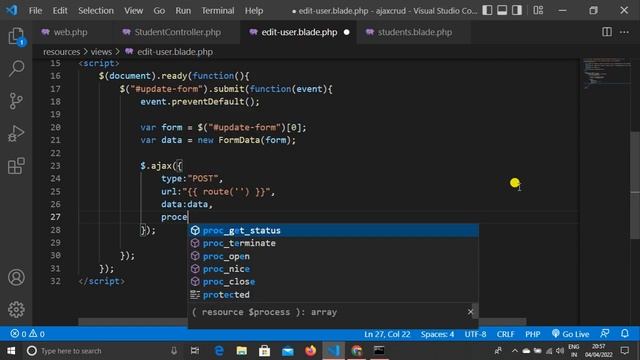Viewport: 640px width, 360px height.
Task: Click line number 23 in gutter
Action: 55,166
